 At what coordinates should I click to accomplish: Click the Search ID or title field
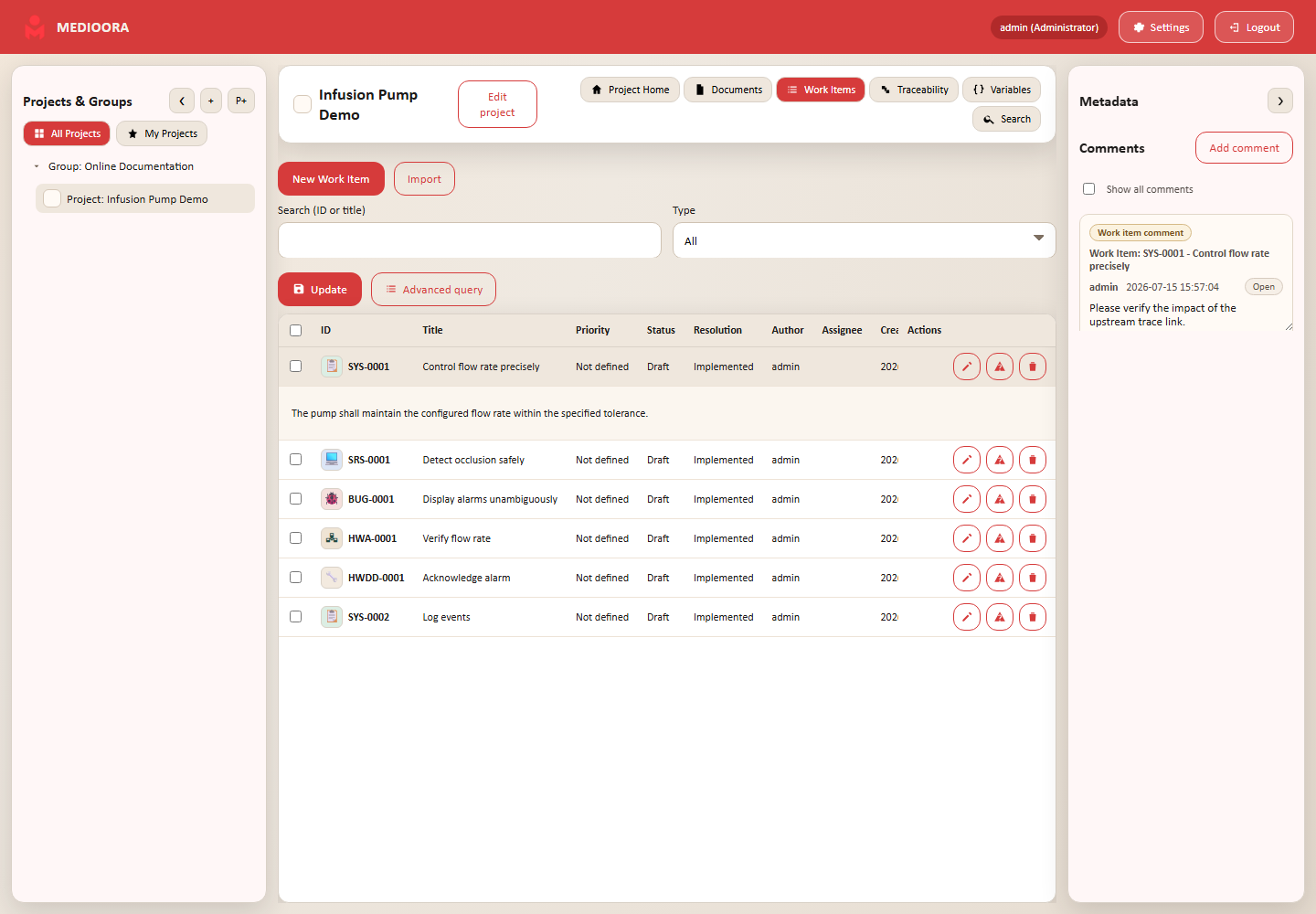pyautogui.click(x=470, y=240)
